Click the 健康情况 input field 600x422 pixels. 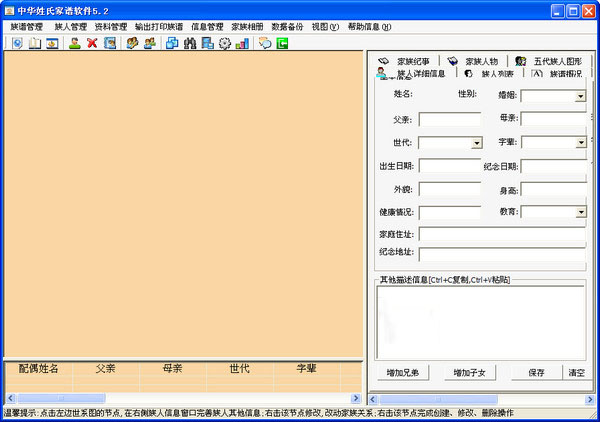coord(450,212)
